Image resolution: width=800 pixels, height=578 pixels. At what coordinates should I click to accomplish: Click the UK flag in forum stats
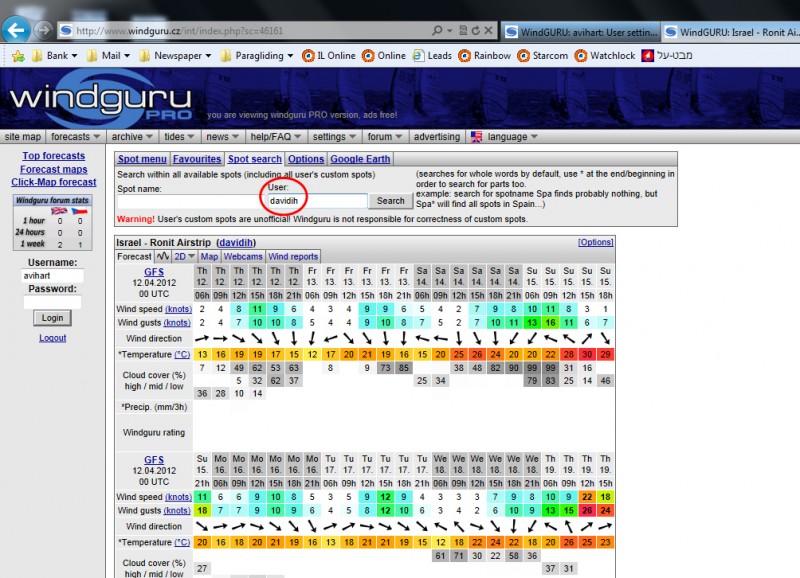[x=59, y=211]
